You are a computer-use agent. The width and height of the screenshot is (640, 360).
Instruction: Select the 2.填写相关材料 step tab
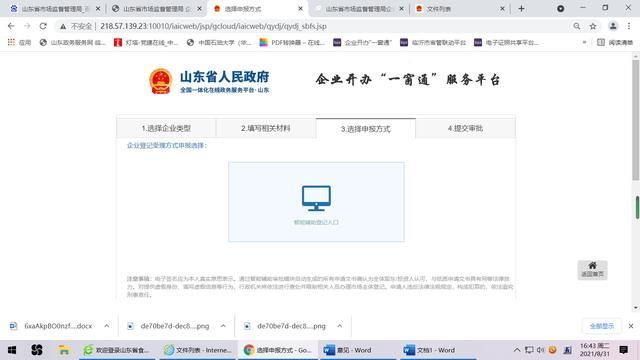(x=266, y=128)
